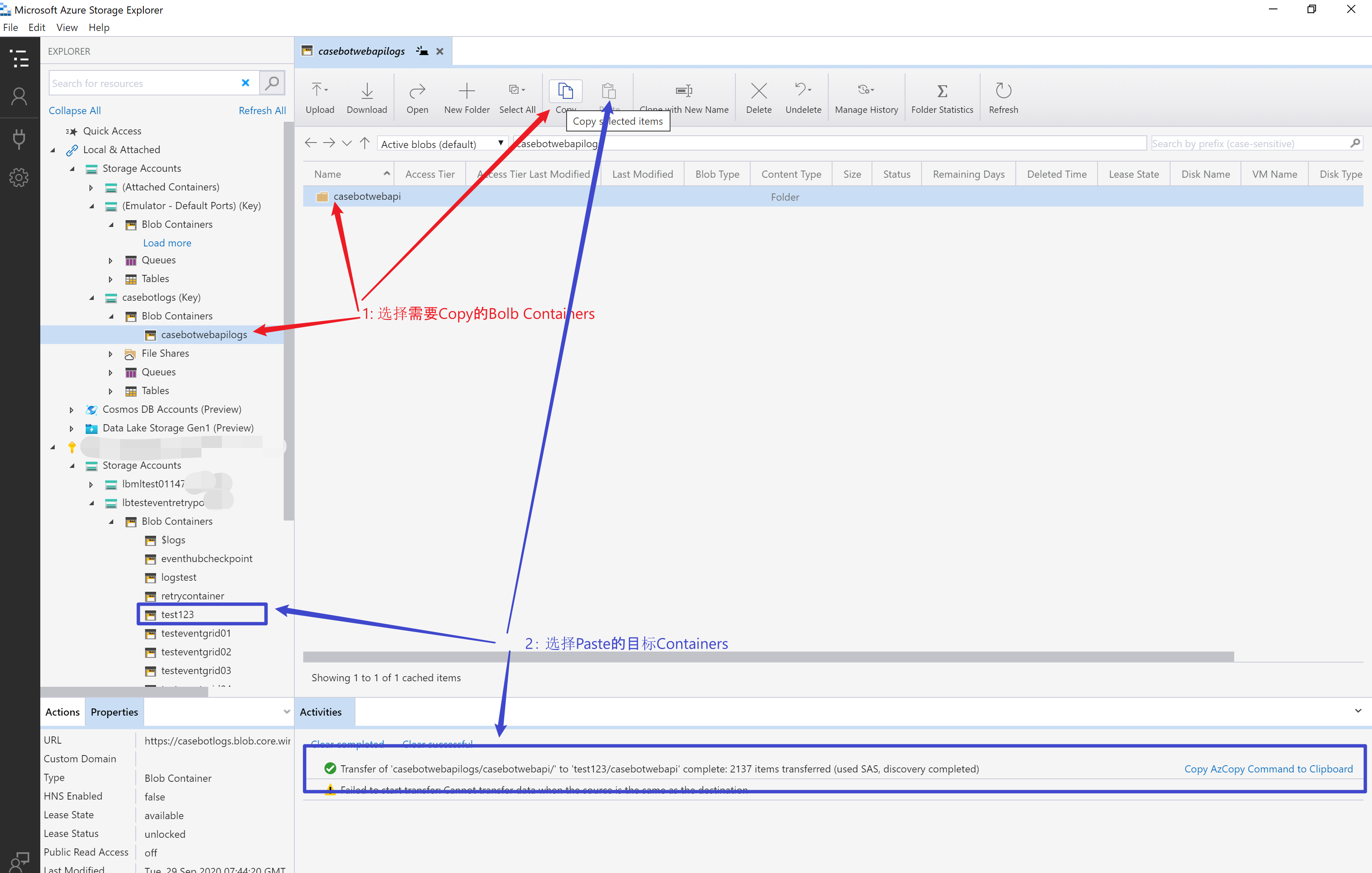Collapse the casebotlogs (Key) tree node
Image resolution: width=1372 pixels, height=873 pixels.
click(x=92, y=297)
